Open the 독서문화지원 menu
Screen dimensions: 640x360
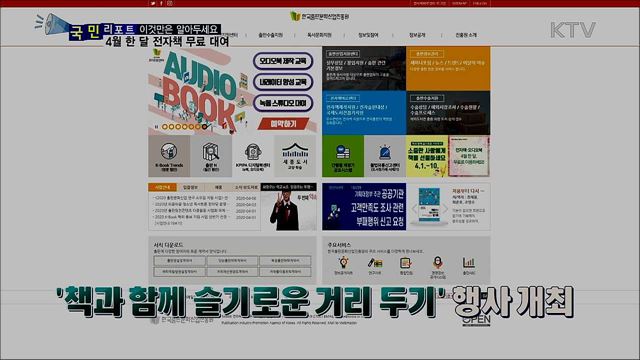click(x=319, y=35)
